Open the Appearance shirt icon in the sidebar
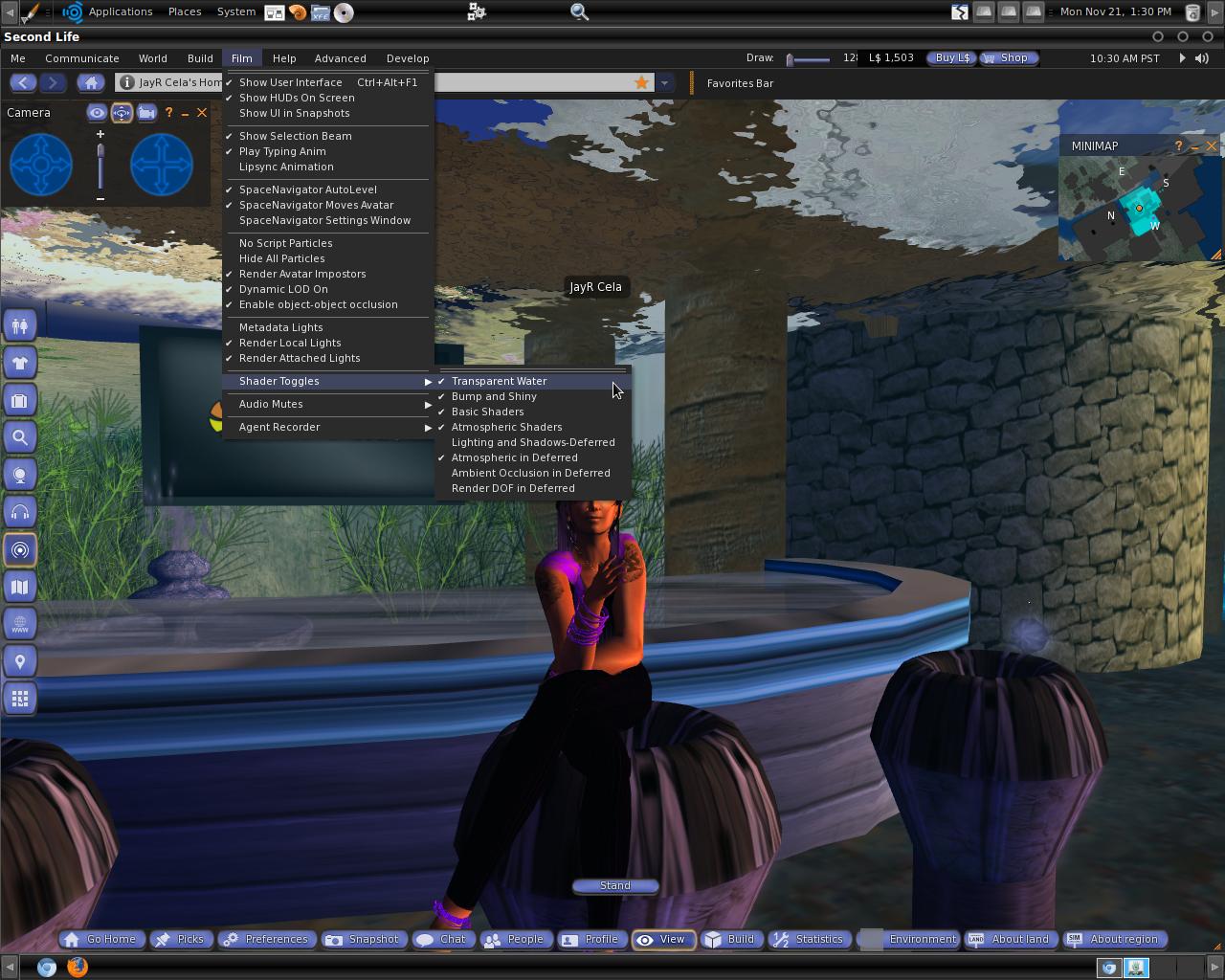 [x=19, y=363]
